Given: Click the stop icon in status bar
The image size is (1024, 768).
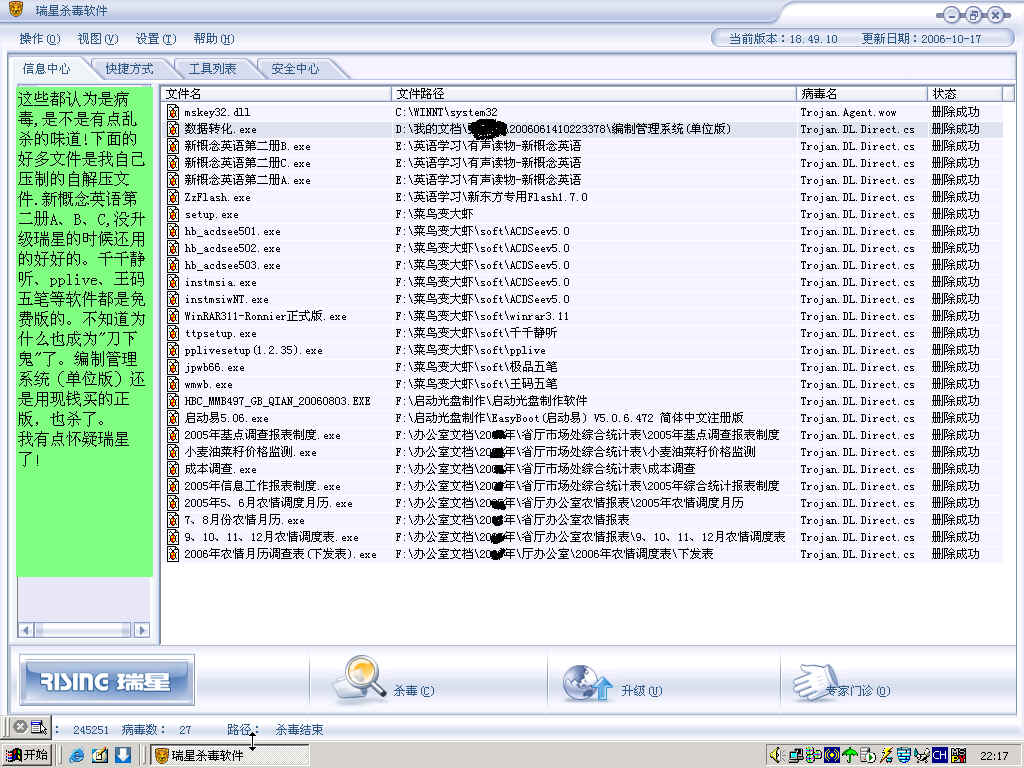Looking at the screenshot, I should click(20, 726).
